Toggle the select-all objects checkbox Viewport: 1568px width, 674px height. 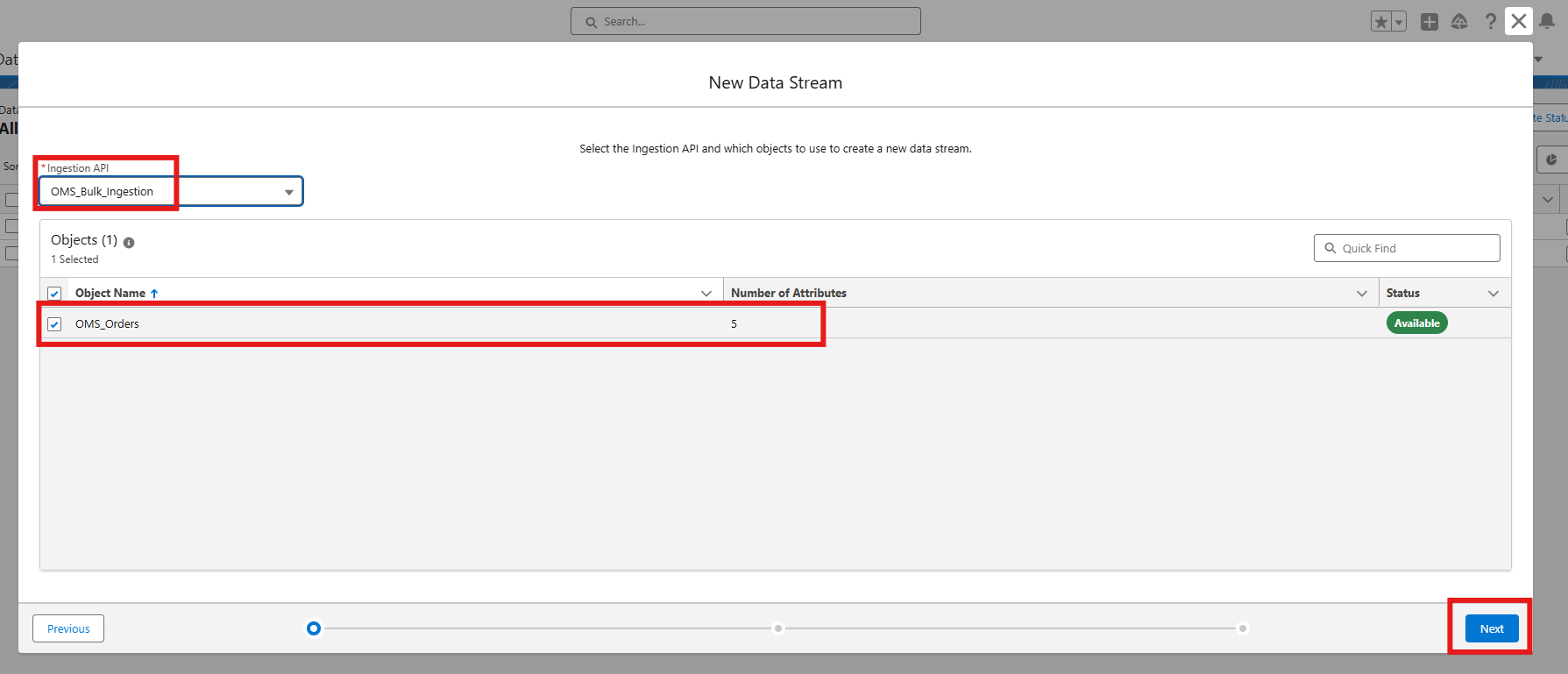54,294
